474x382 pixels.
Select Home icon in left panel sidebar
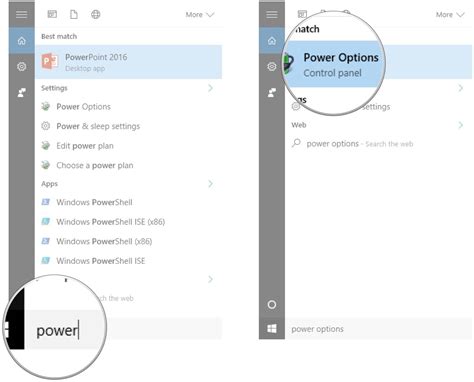click(x=22, y=41)
